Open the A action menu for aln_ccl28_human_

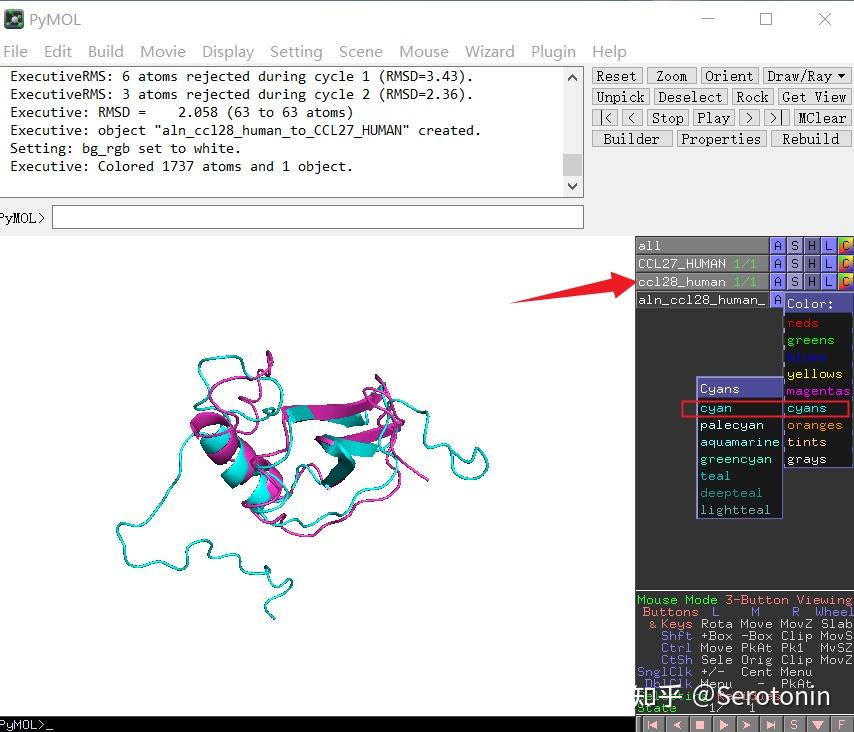777,300
